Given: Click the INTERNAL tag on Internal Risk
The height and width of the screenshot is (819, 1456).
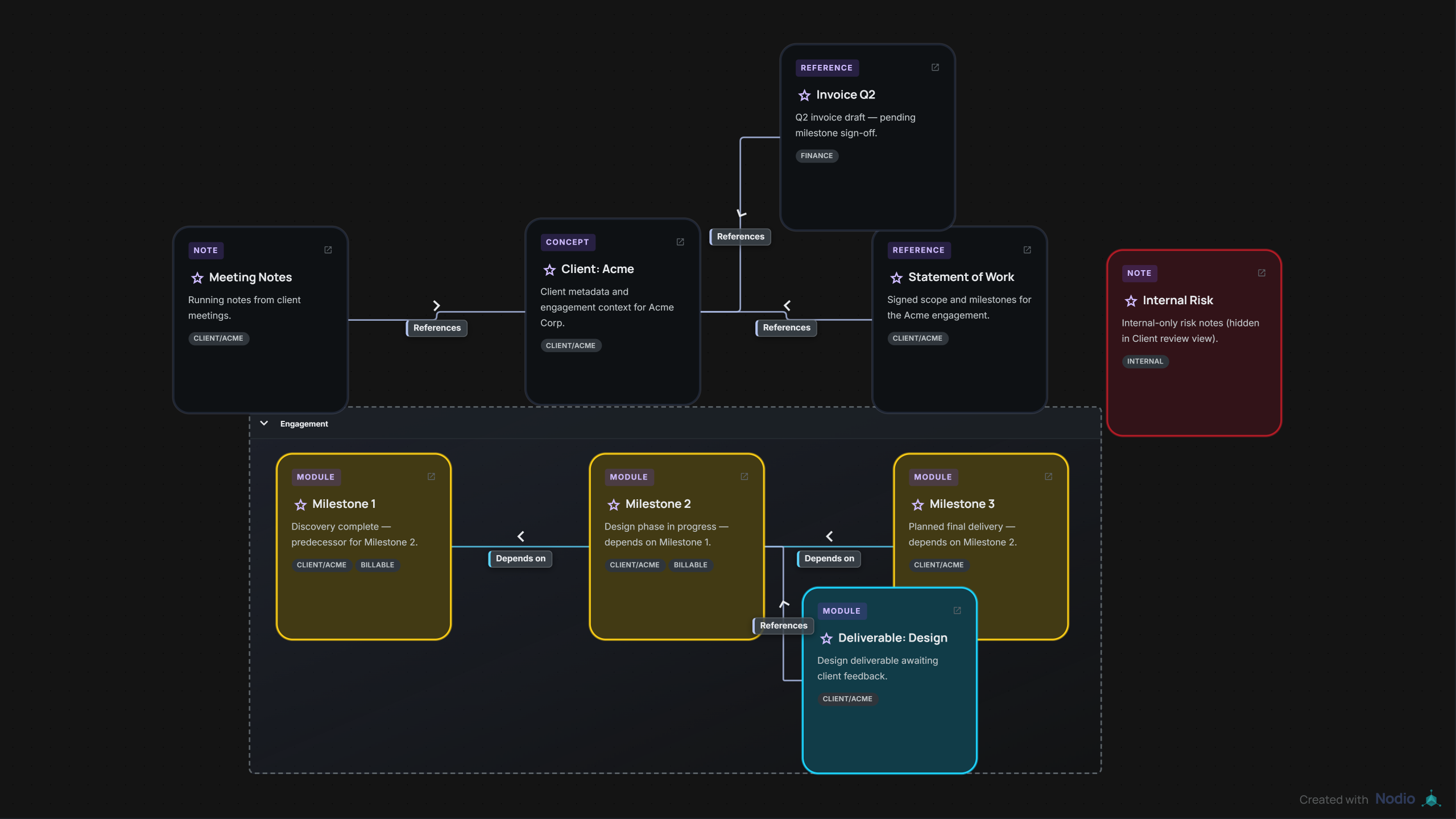Looking at the screenshot, I should pos(1145,362).
